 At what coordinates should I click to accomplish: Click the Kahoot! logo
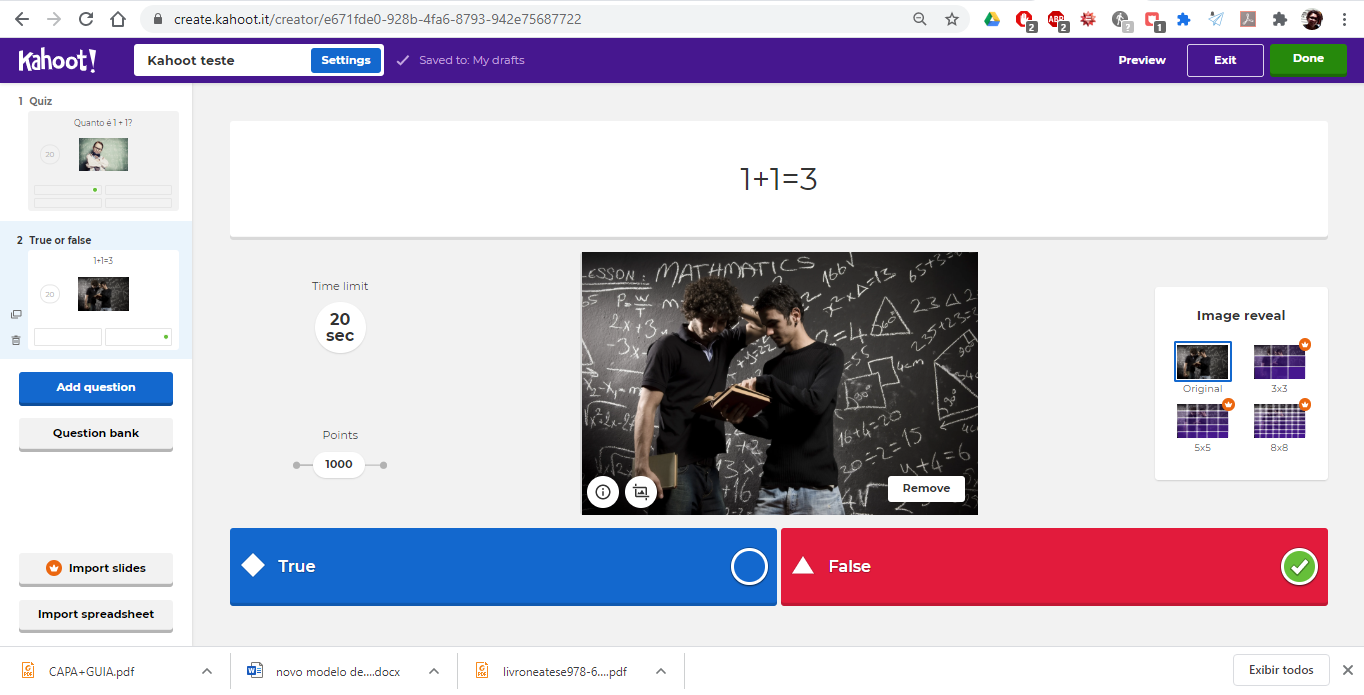pos(57,60)
